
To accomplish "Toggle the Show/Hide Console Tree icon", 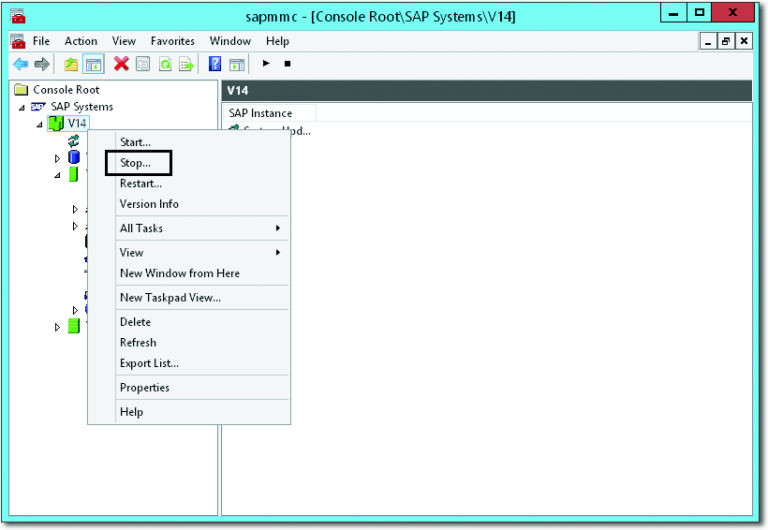I will (x=93, y=64).
